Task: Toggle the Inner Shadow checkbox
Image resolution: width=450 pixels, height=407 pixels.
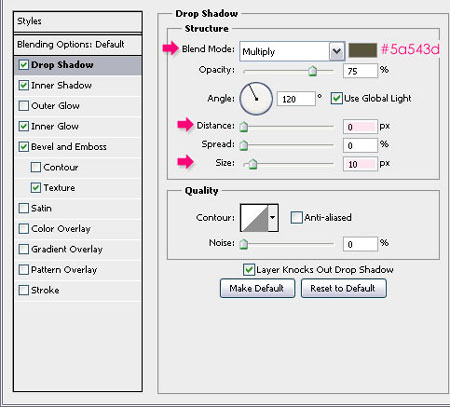Action: click(x=24, y=85)
